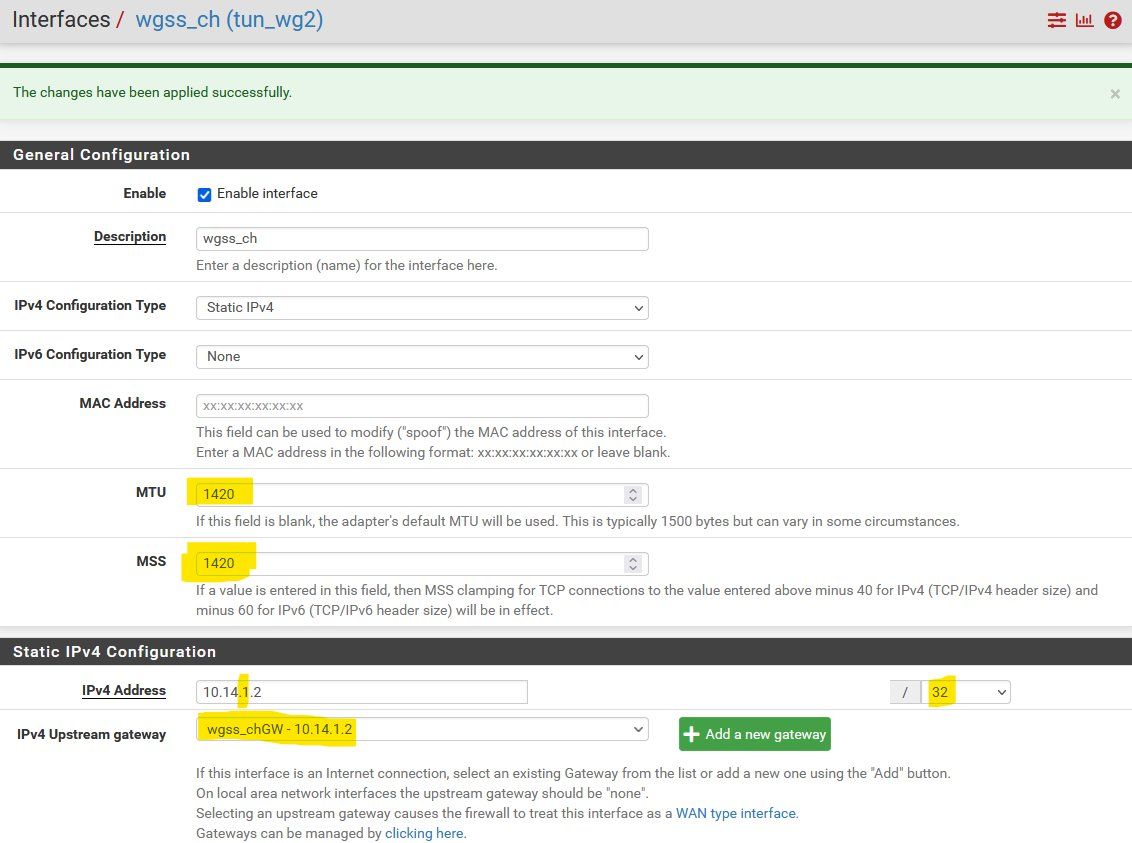Screen dimensions: 1132x843
Task: Open the WAN type interface link
Action: [736, 813]
